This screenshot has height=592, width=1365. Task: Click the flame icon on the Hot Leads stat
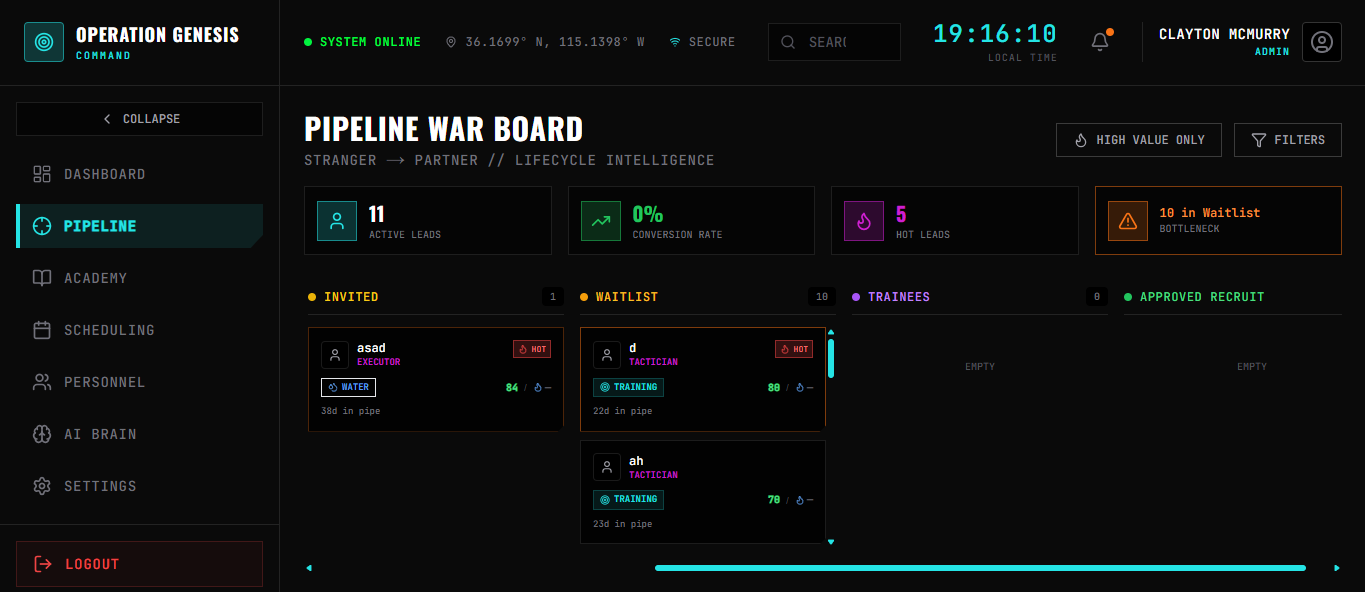(x=863, y=220)
